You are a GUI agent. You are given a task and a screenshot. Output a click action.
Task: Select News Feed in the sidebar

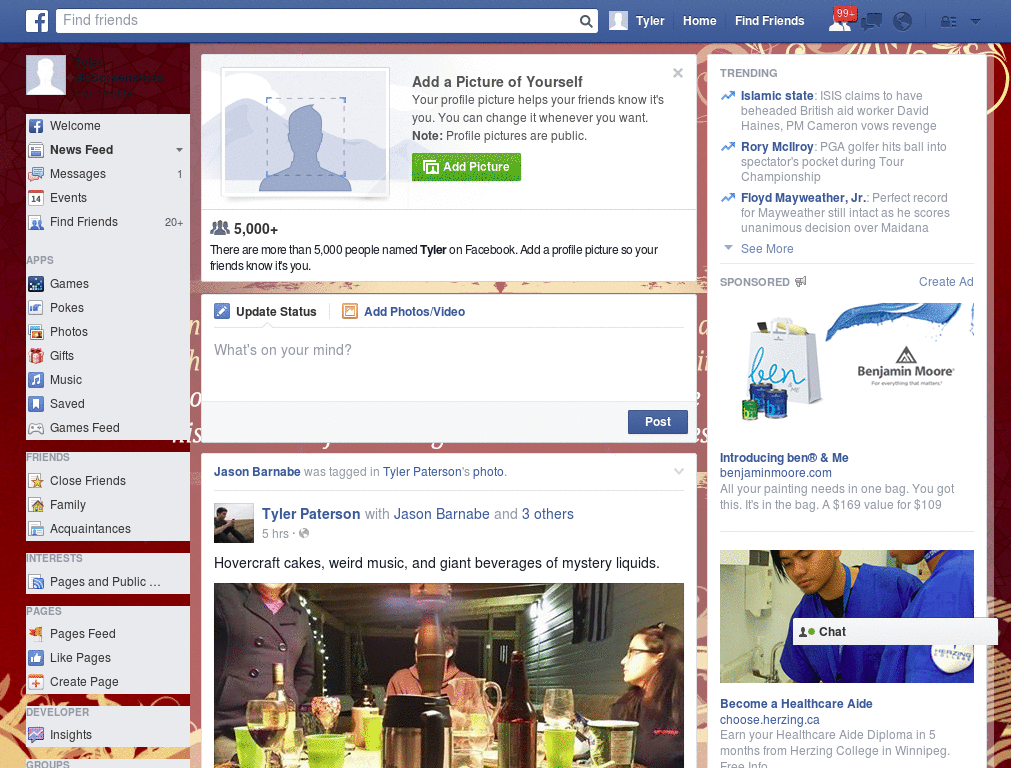click(82, 150)
